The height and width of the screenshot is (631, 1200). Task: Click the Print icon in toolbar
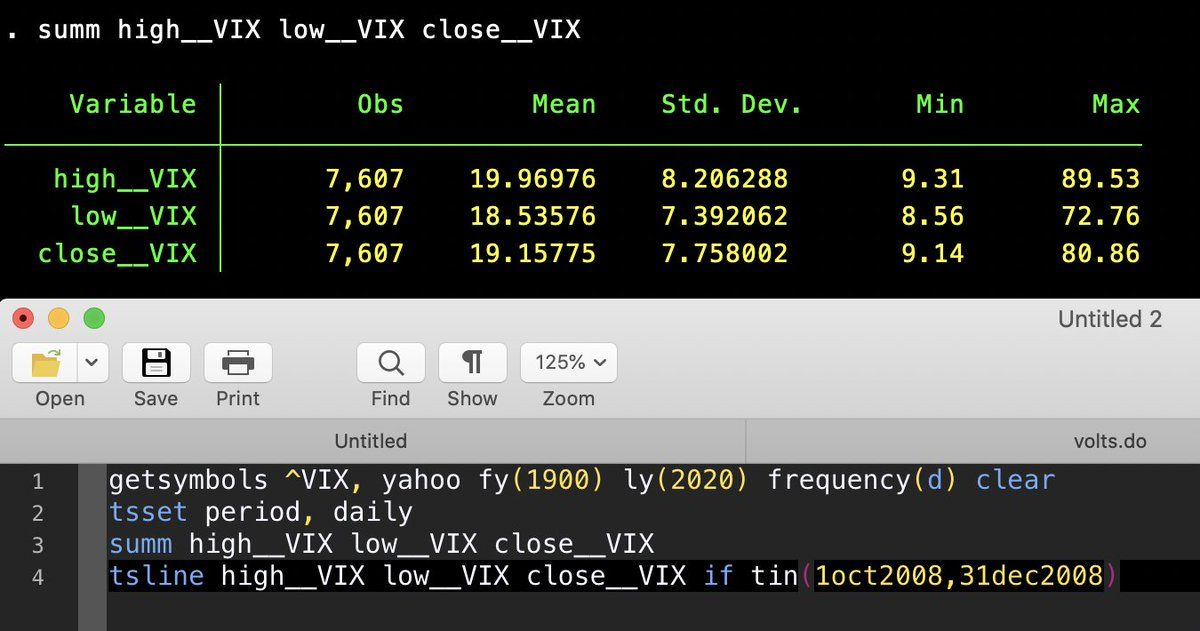tap(237, 363)
